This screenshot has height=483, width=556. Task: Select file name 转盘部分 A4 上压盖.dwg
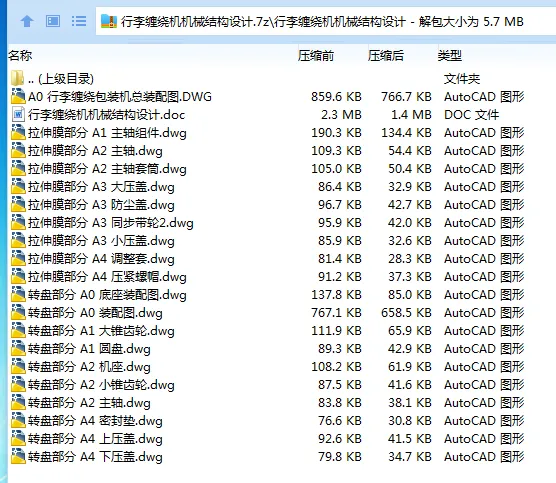[x=95, y=439]
